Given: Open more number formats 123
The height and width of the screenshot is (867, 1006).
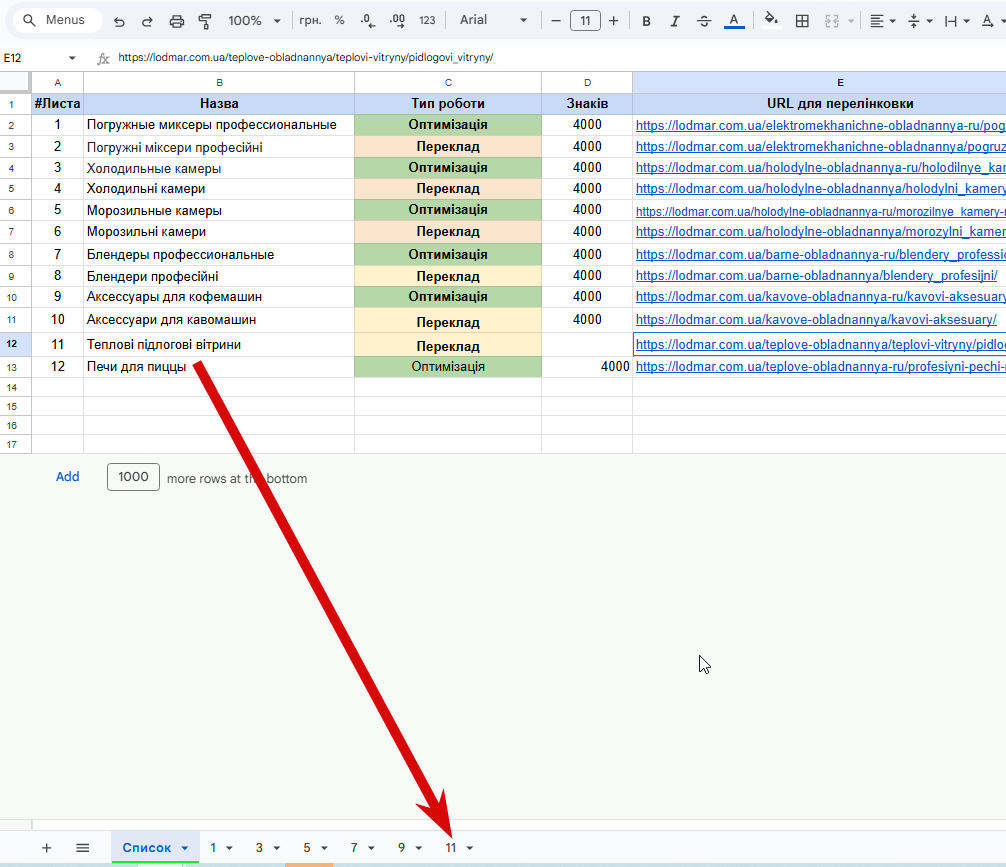Looking at the screenshot, I should (427, 21).
